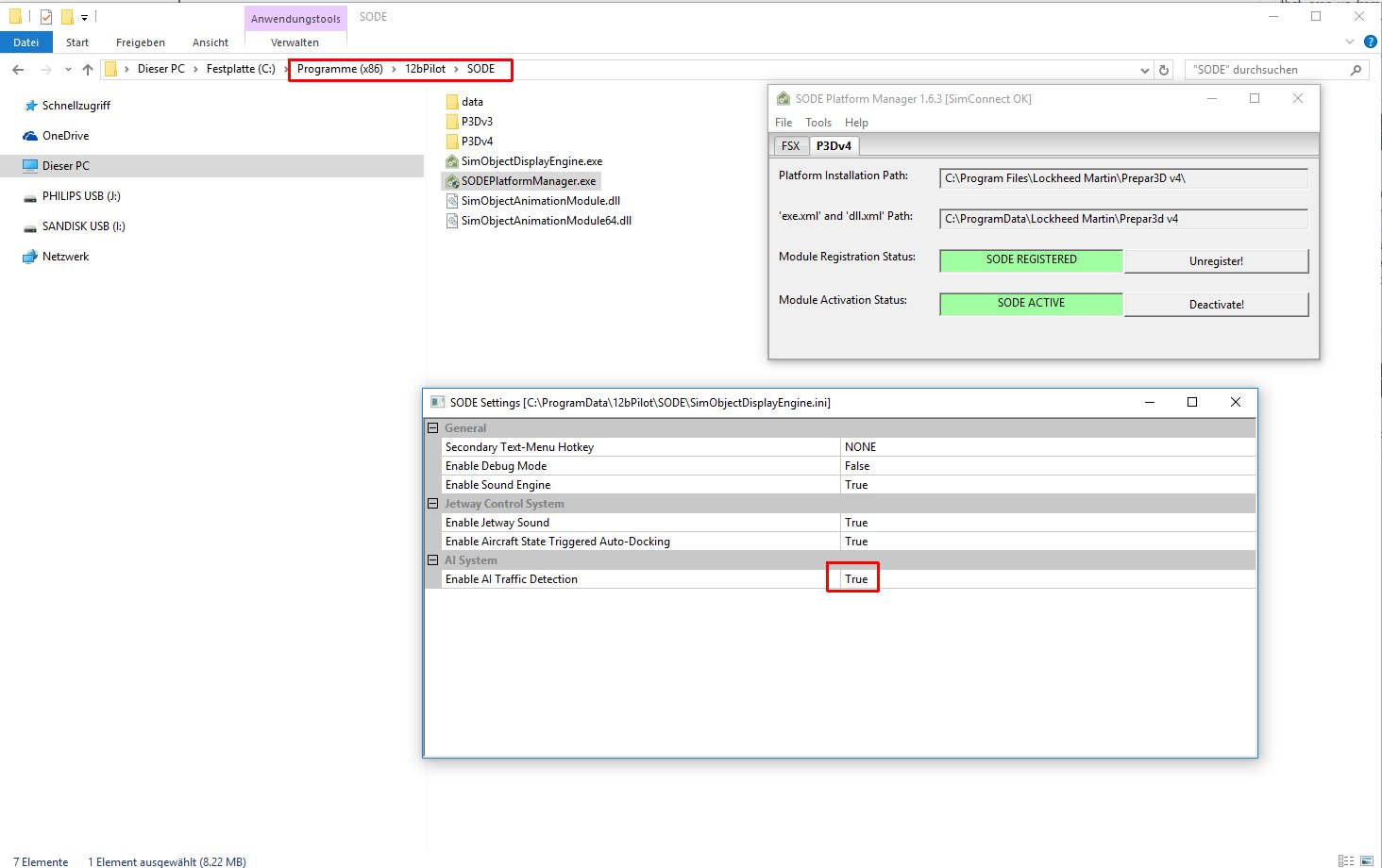
Task: Click the Deactivate! button
Action: [1216, 305]
